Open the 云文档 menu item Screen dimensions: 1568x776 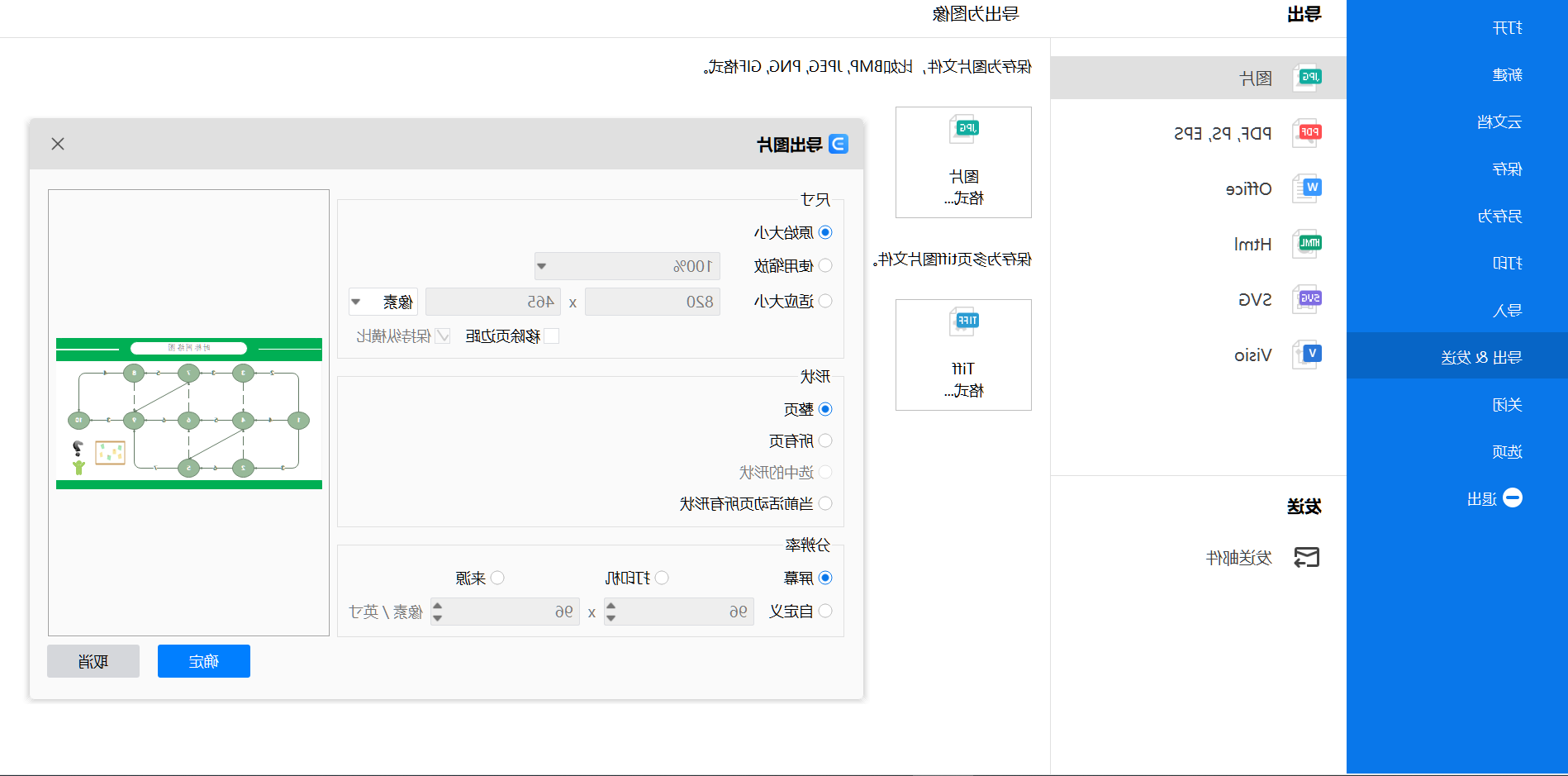(x=1499, y=122)
